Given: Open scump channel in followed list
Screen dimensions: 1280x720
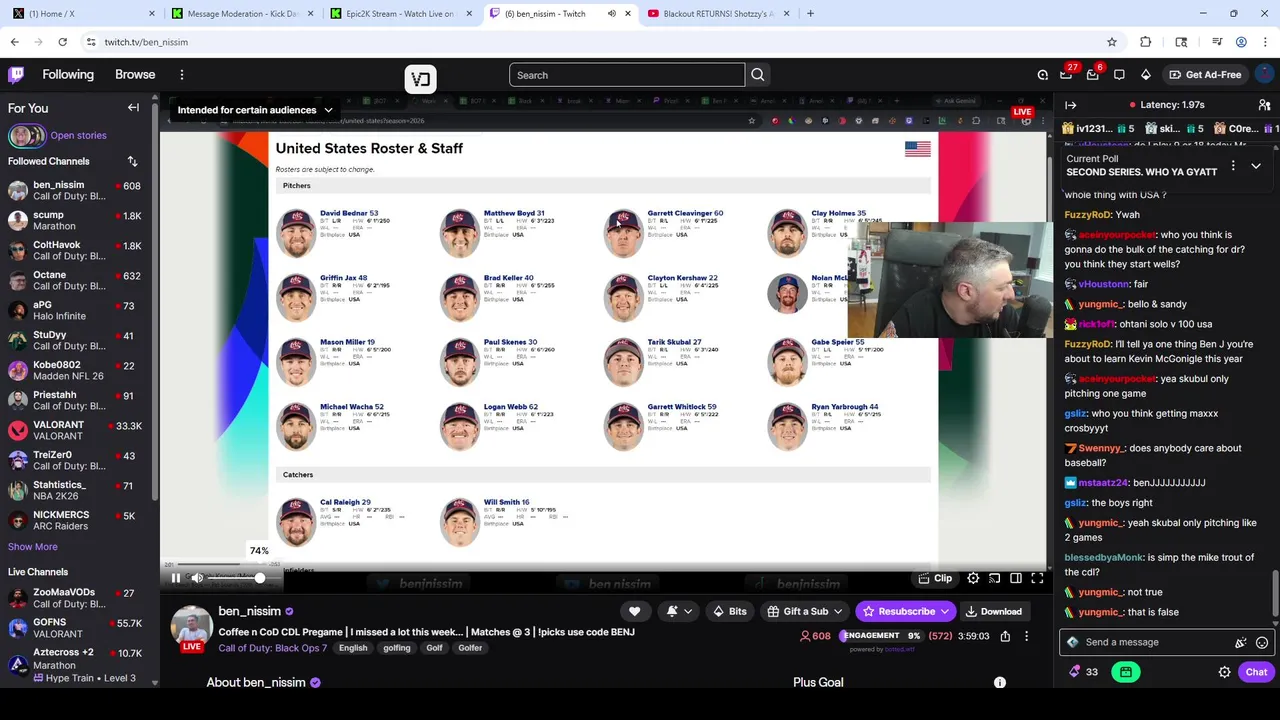Looking at the screenshot, I should (x=78, y=220).
